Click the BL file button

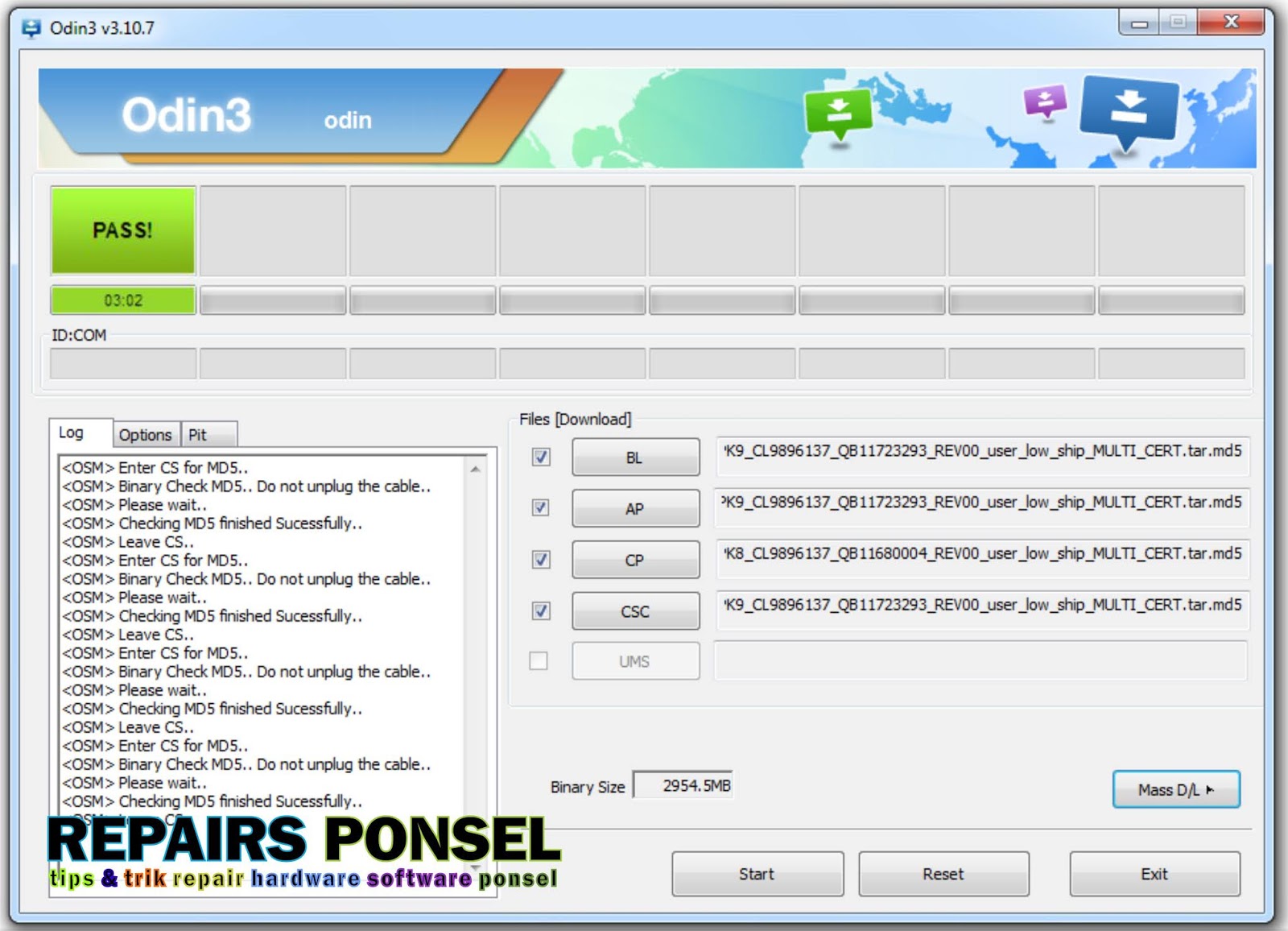click(635, 457)
